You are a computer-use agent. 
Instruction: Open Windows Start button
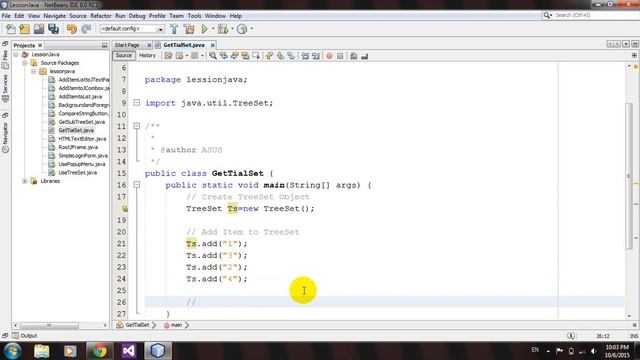click(x=12, y=351)
